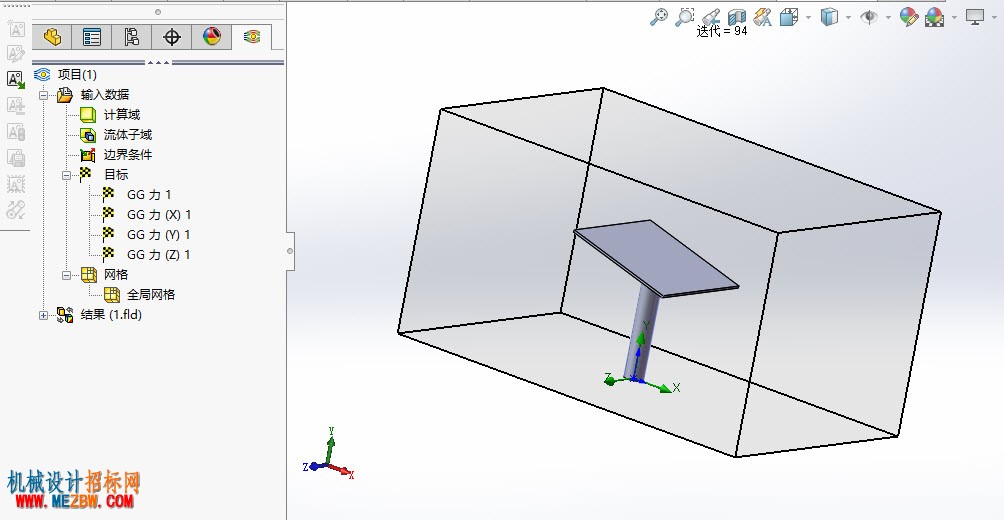This screenshot has width=1004, height=520.
Task: Click the Apply Scene icon
Action: click(x=935, y=17)
